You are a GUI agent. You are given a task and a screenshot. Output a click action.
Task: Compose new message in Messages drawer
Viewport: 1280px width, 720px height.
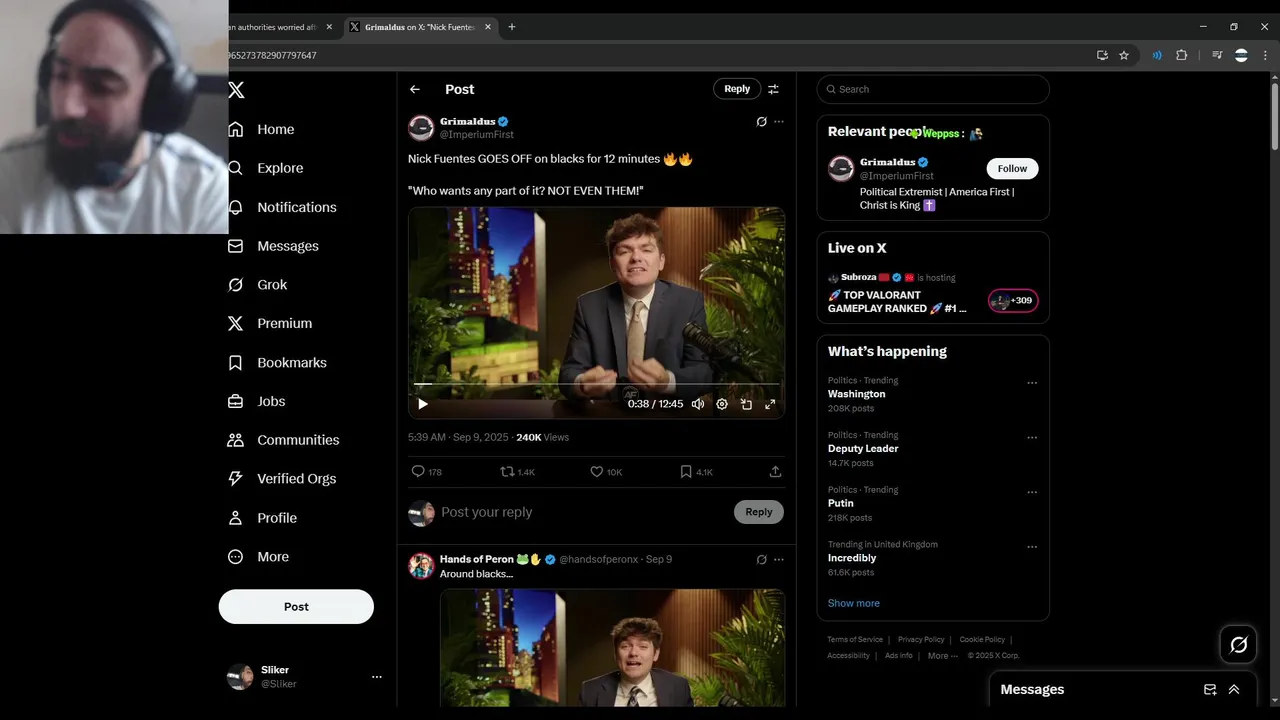coord(1210,689)
